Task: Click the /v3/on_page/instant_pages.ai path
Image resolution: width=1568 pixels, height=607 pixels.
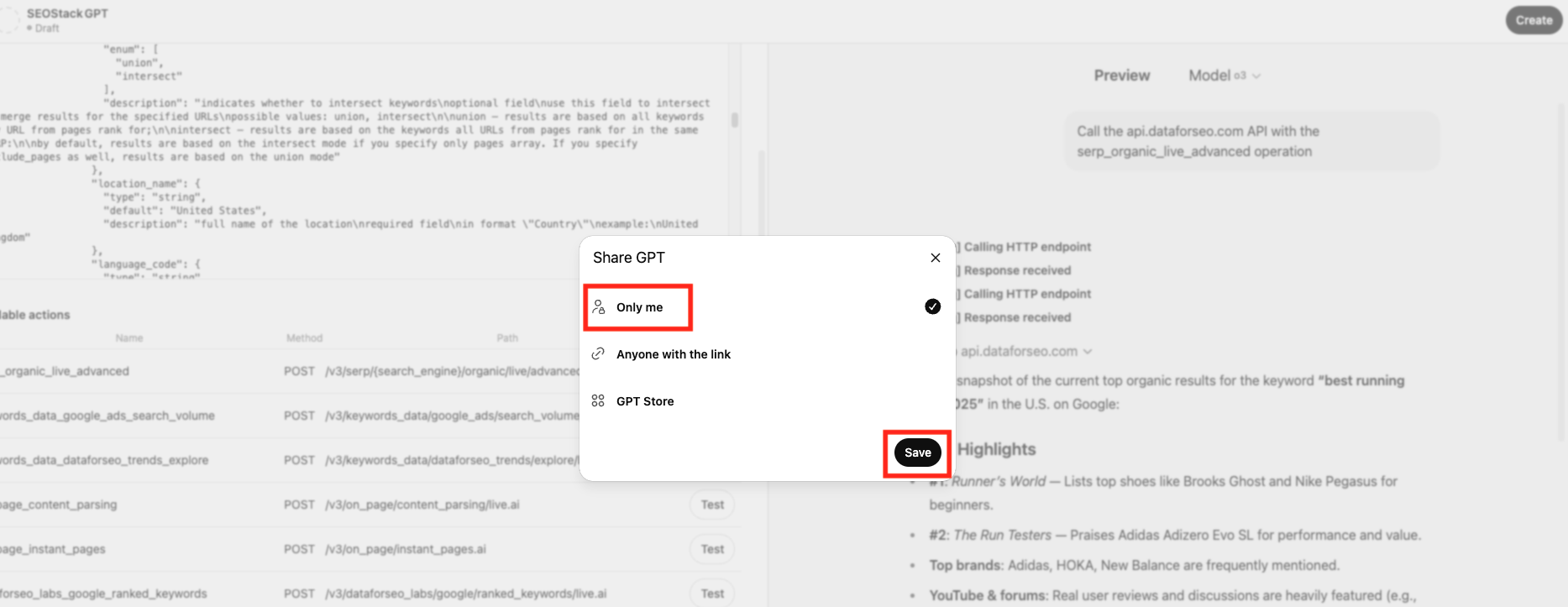Action: pyautogui.click(x=406, y=549)
